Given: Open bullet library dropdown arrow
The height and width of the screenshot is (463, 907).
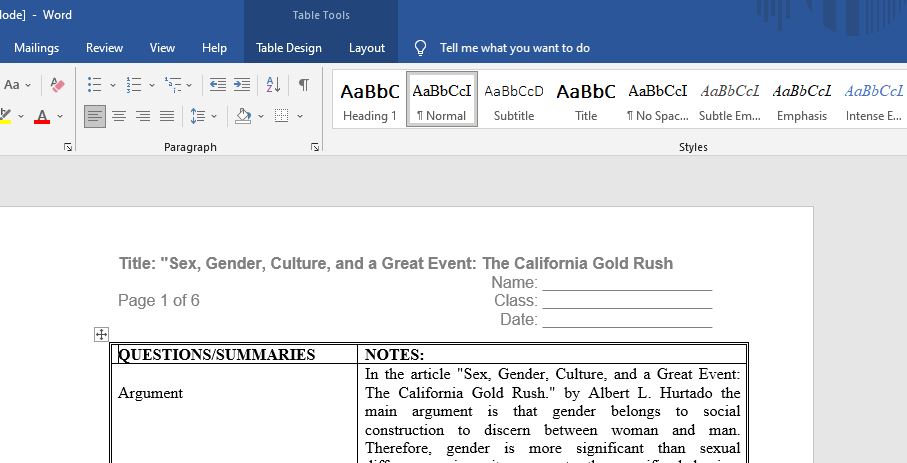Looking at the screenshot, I should click(x=113, y=85).
